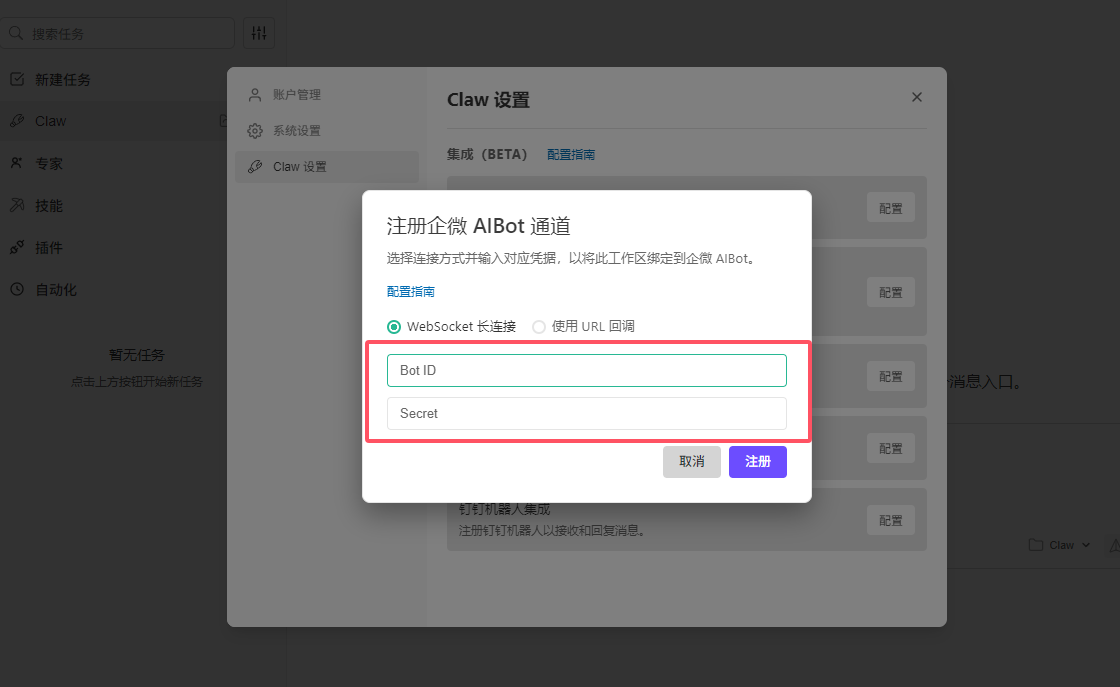The width and height of the screenshot is (1120, 687).
Task: Click the 技能 tools icon
Action: coord(17,205)
